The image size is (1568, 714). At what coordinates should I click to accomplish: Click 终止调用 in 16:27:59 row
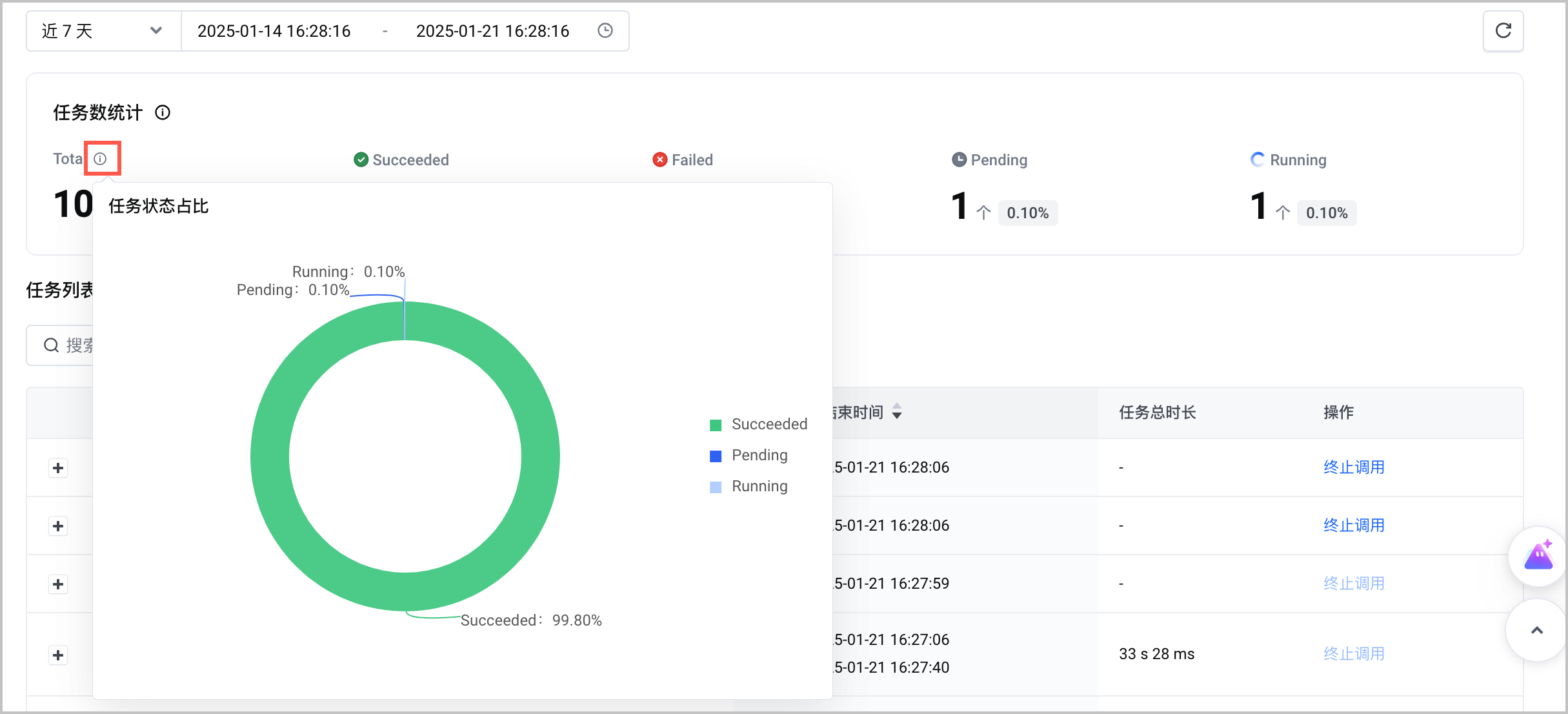(1354, 584)
